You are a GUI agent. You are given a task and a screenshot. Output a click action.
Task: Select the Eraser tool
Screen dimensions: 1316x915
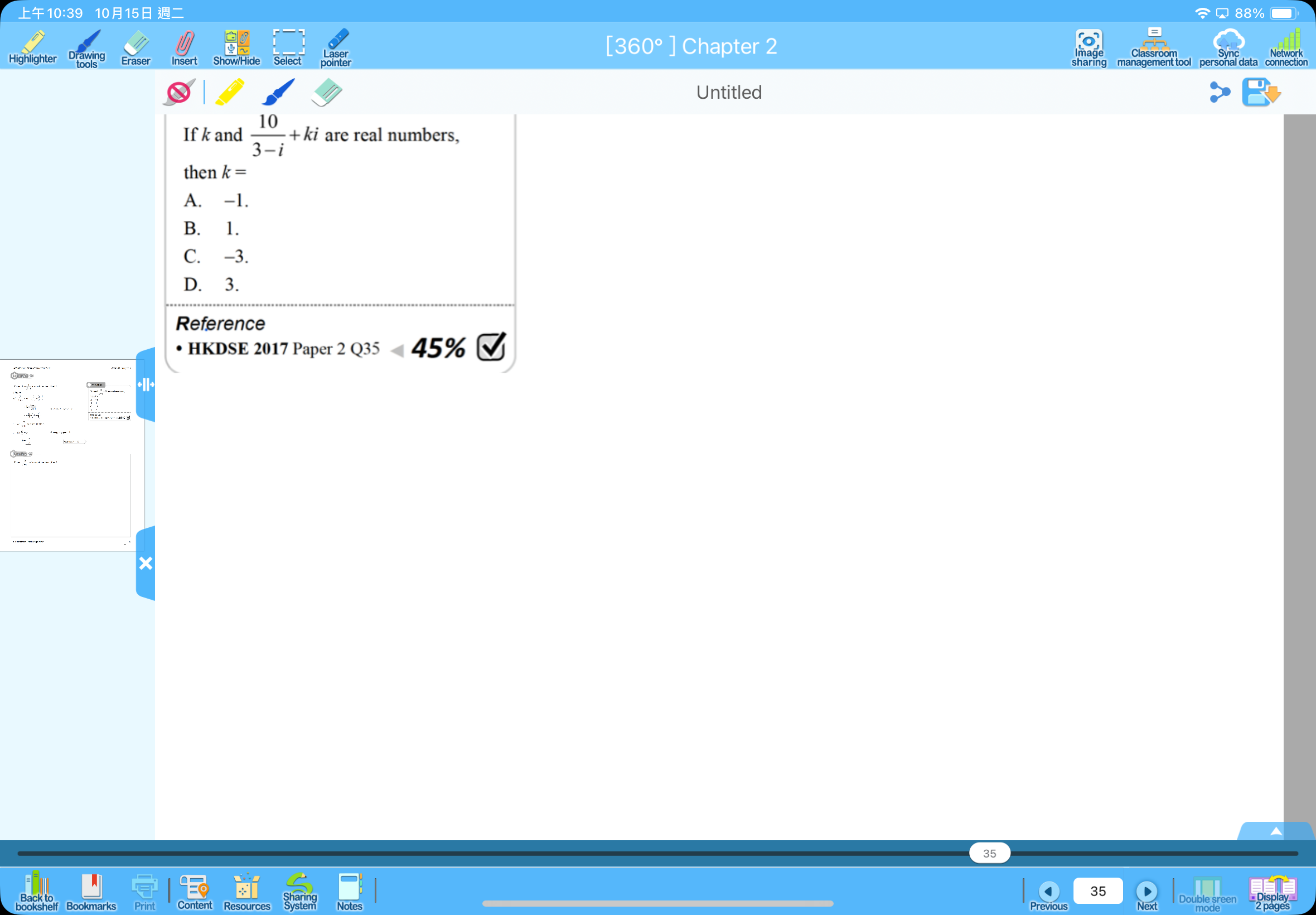tap(135, 45)
